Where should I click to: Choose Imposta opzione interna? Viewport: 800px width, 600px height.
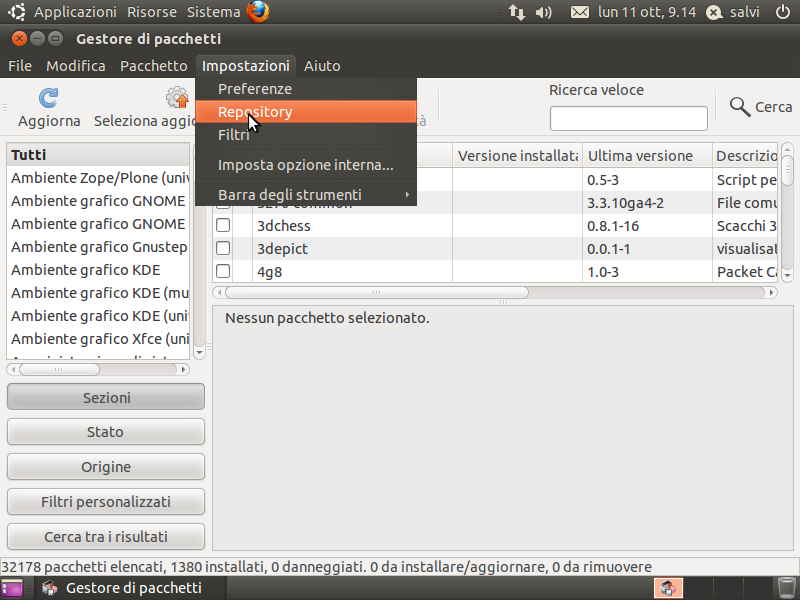[306, 165]
